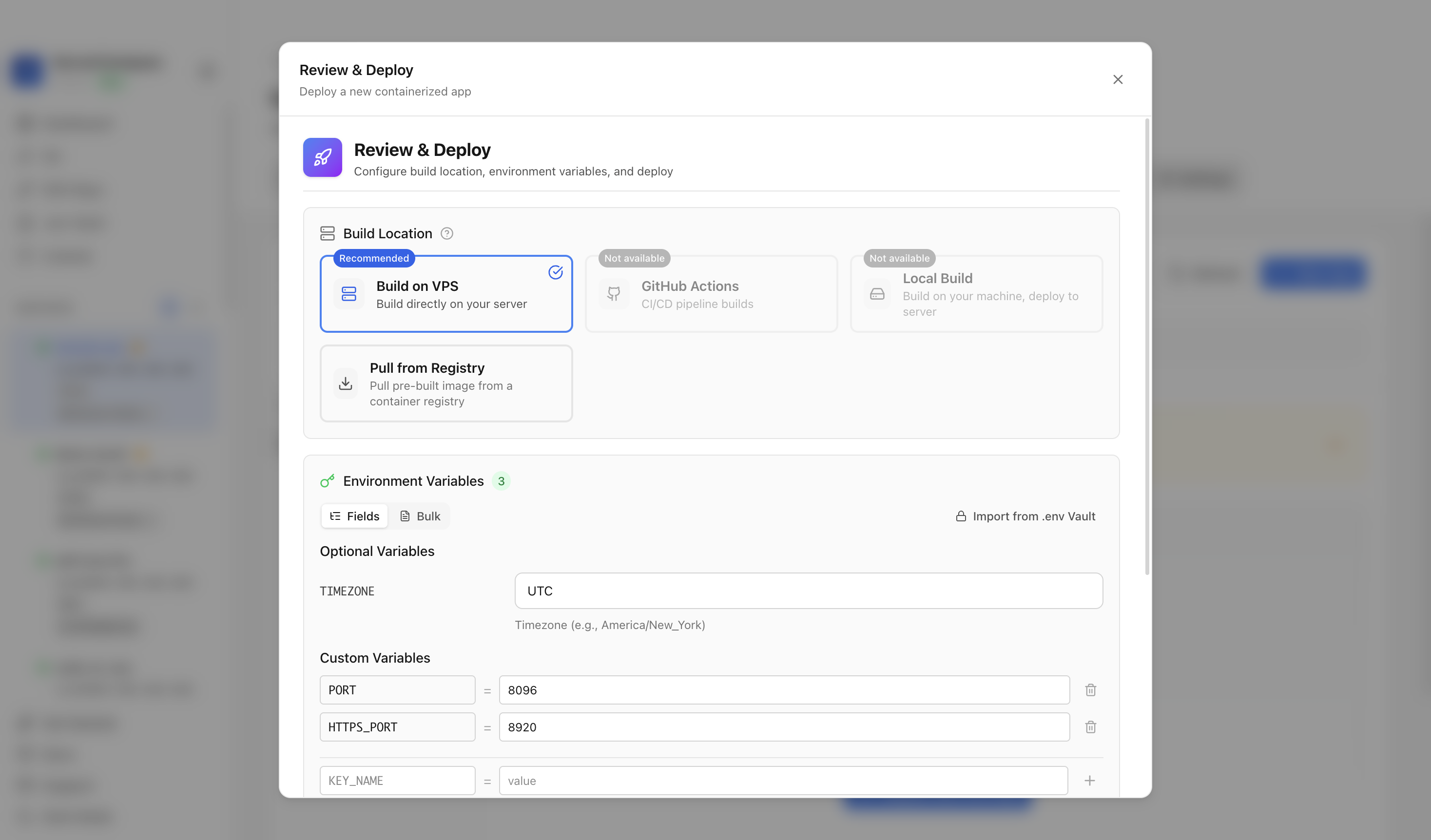Click the Custom Variables heading
This screenshot has height=840, width=1431.
coord(375,658)
